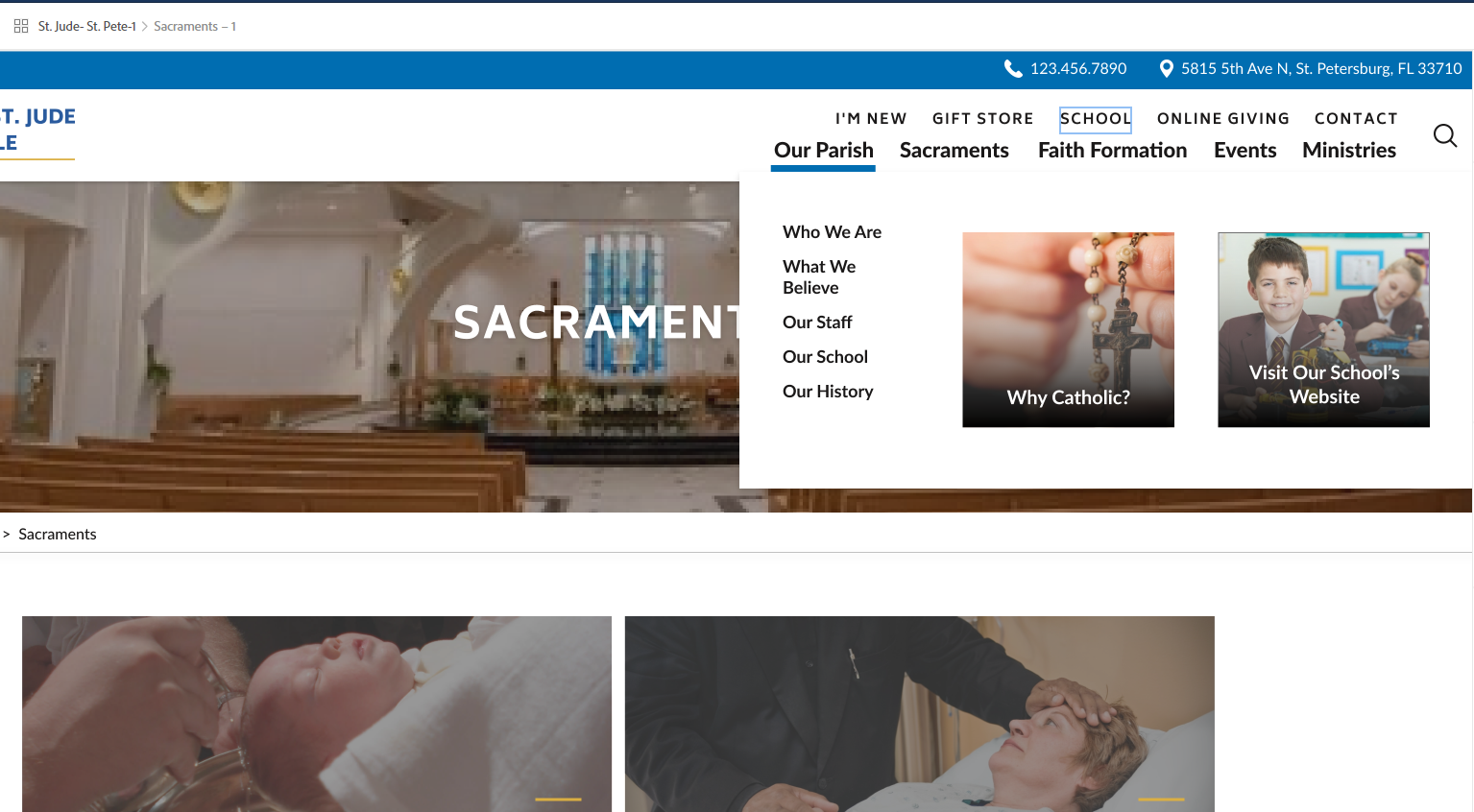Click the St. Jude logo
1474x812 pixels.
37,131
